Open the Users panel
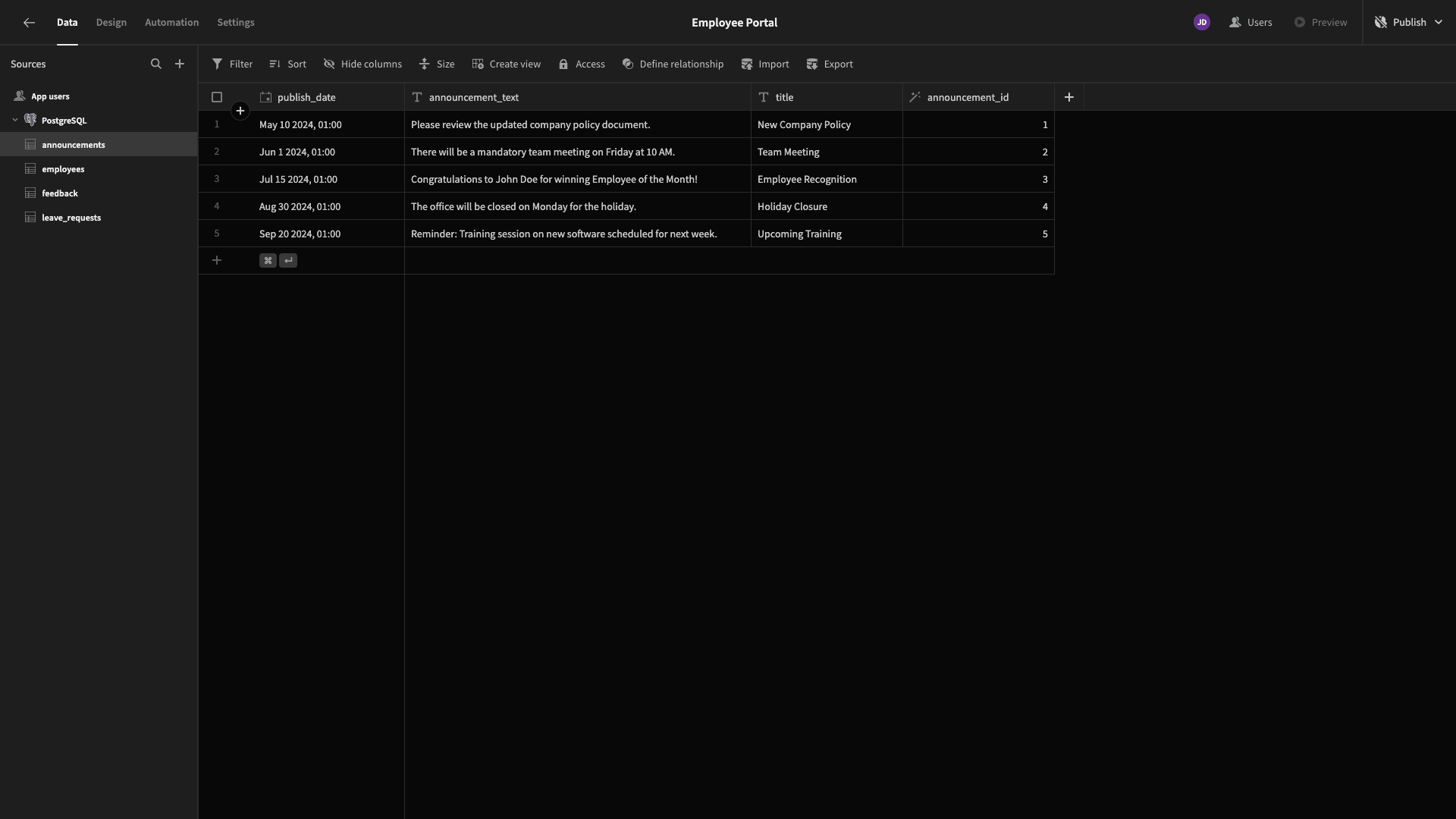 [1250, 23]
